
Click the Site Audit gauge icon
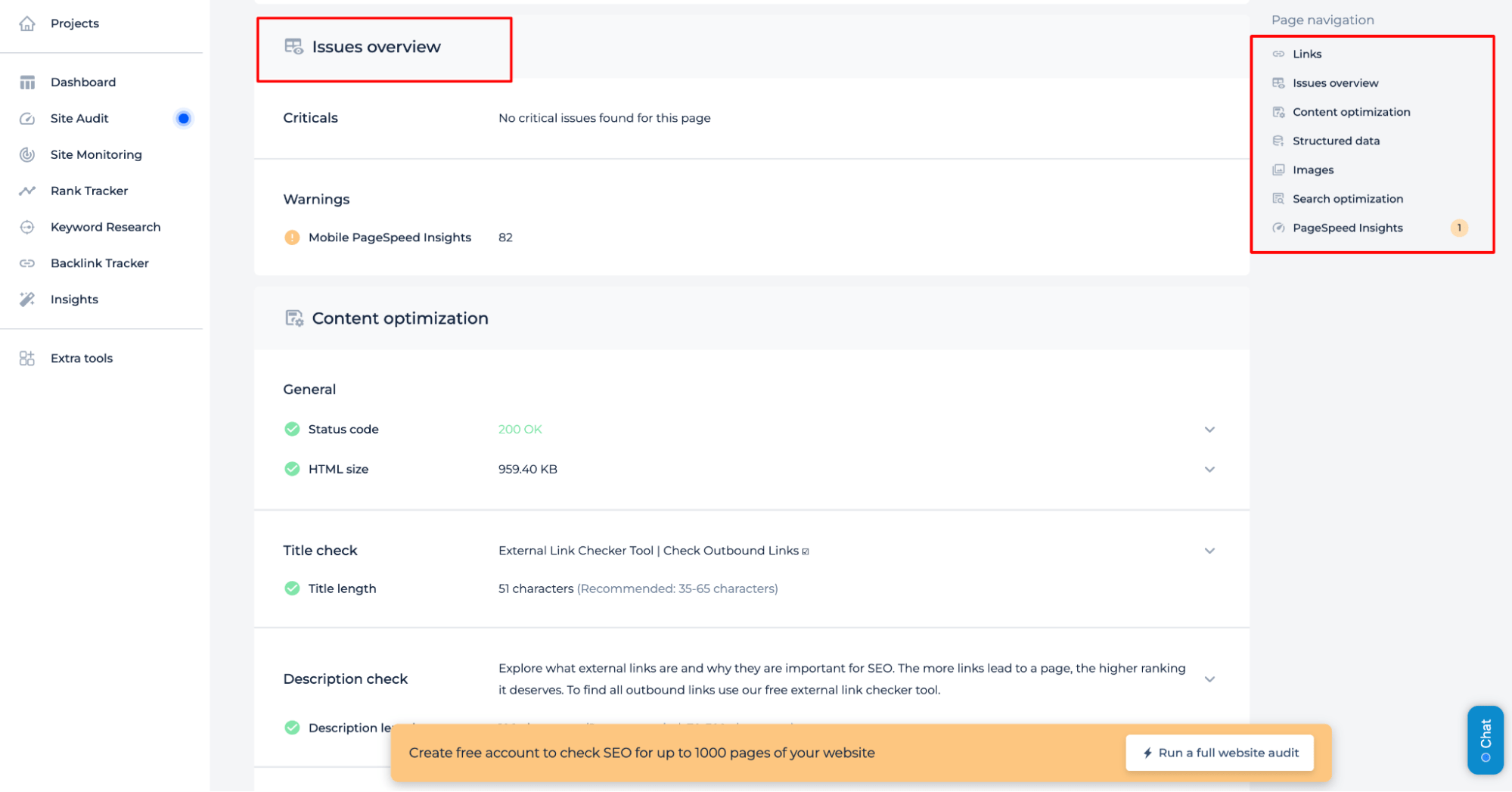click(27, 119)
